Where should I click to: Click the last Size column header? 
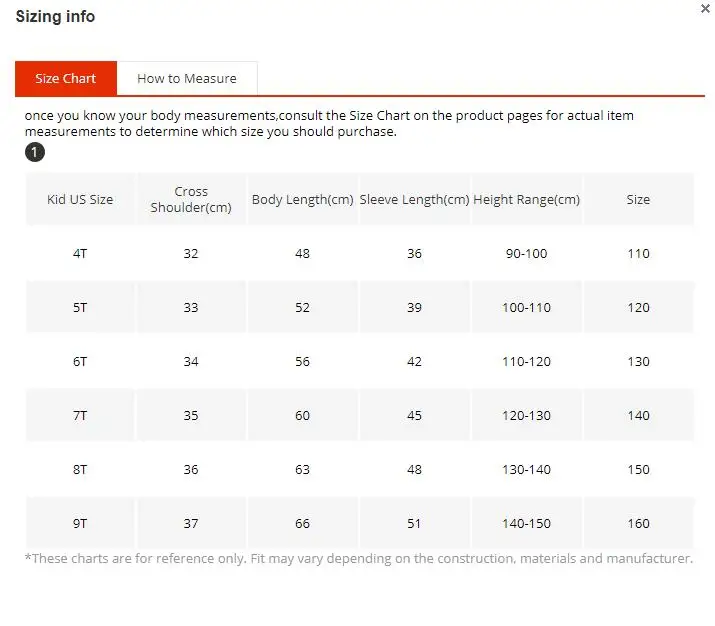point(638,199)
